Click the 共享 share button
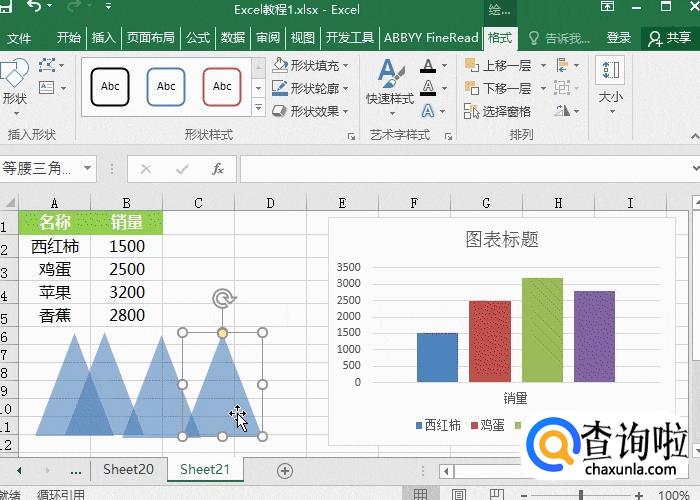 tap(671, 38)
